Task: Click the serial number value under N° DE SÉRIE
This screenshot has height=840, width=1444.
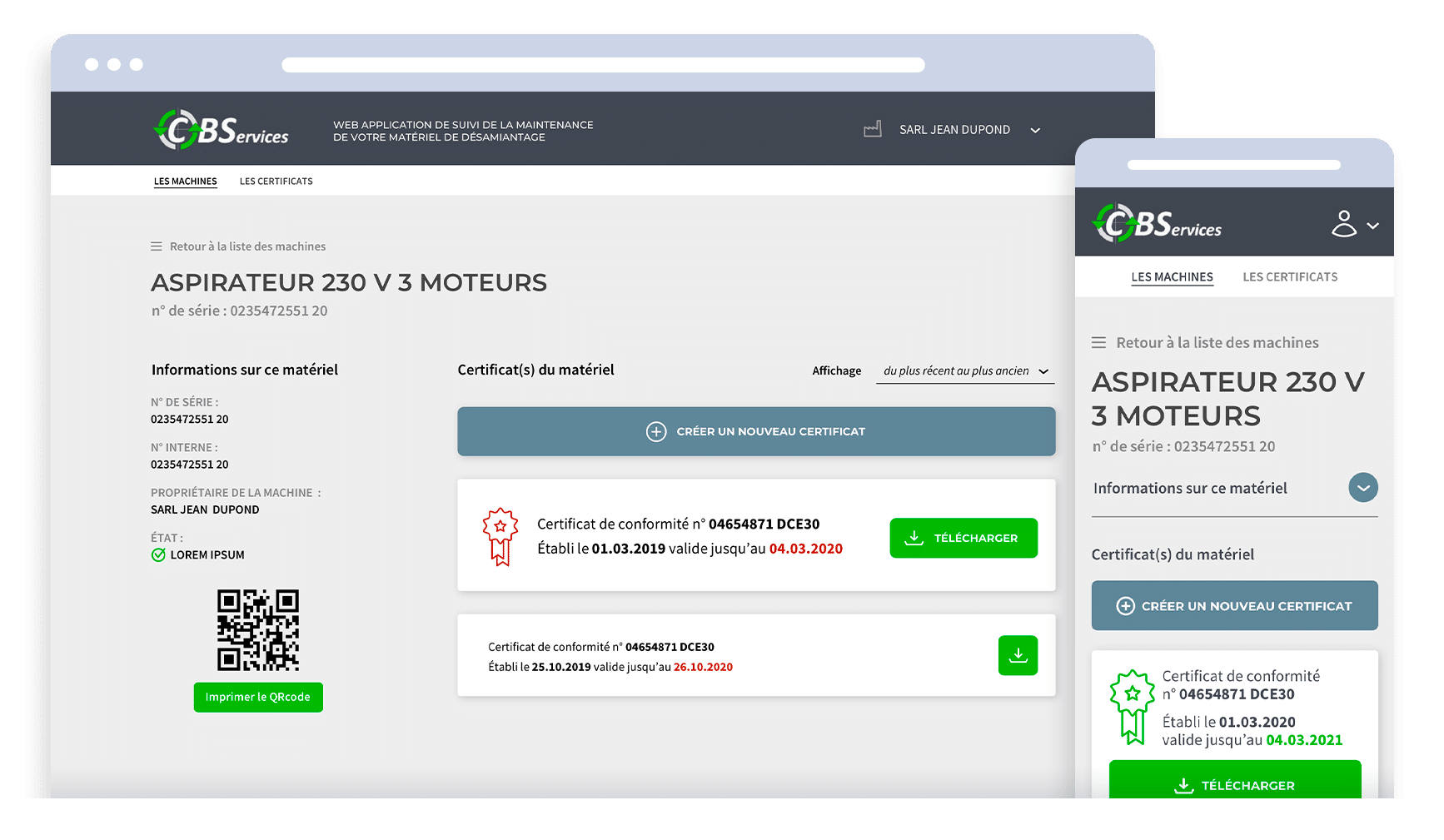Action: (x=189, y=420)
